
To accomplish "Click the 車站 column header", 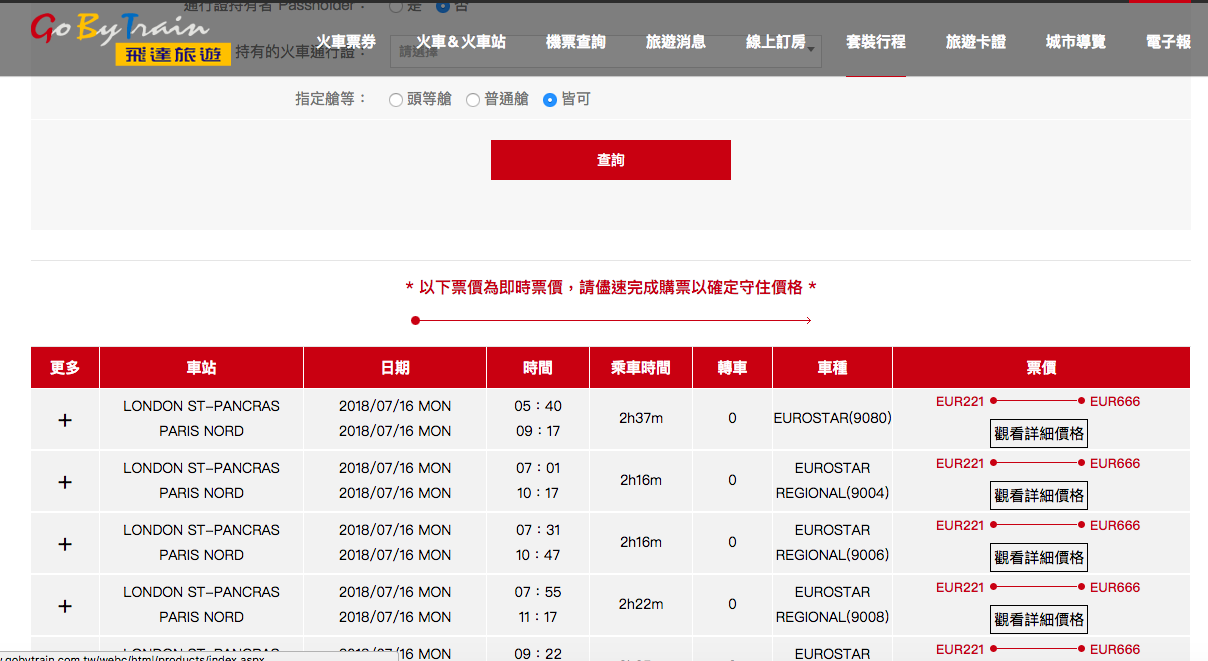I will click(201, 368).
